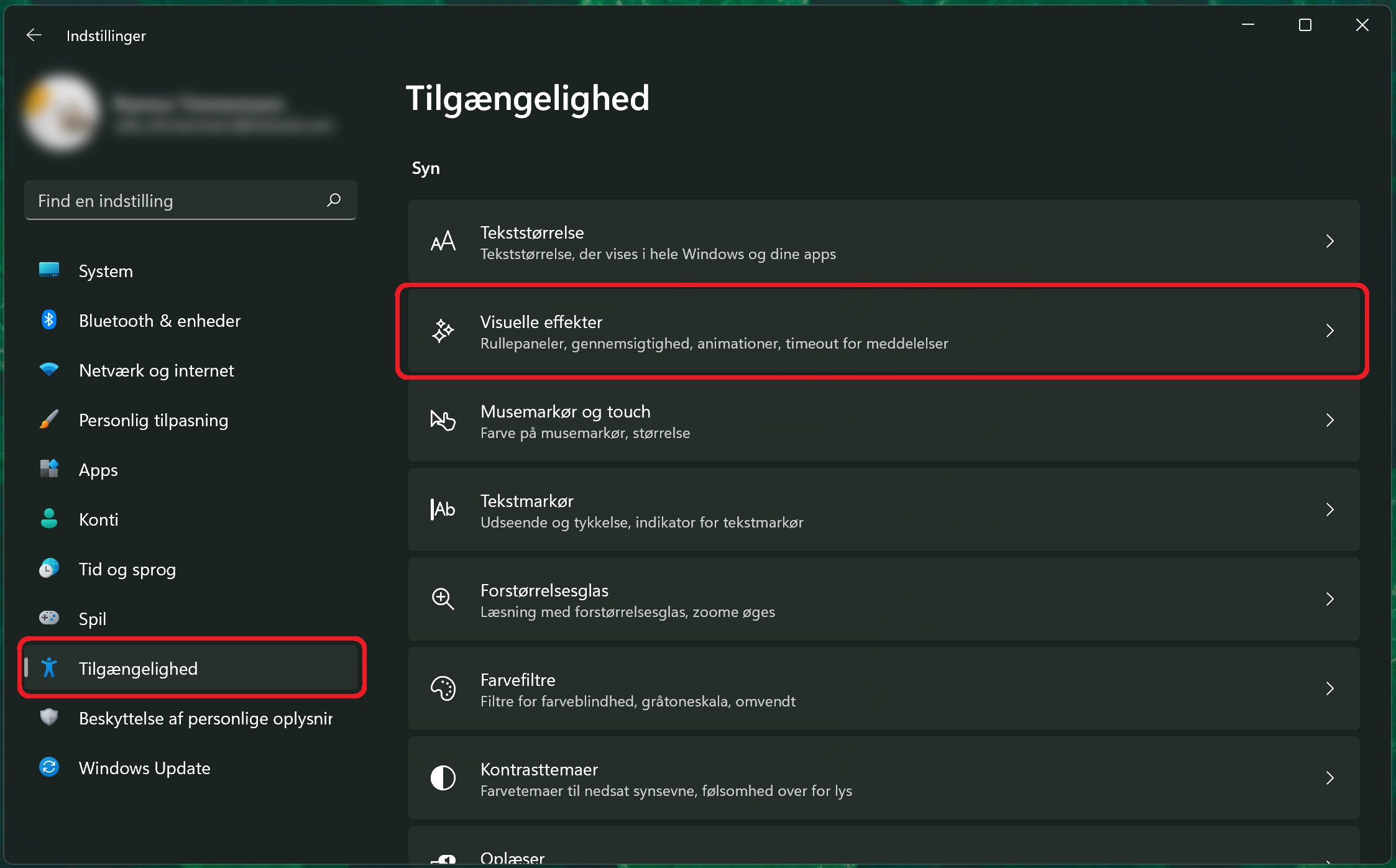Click the Find en indstilling search box

[191, 200]
